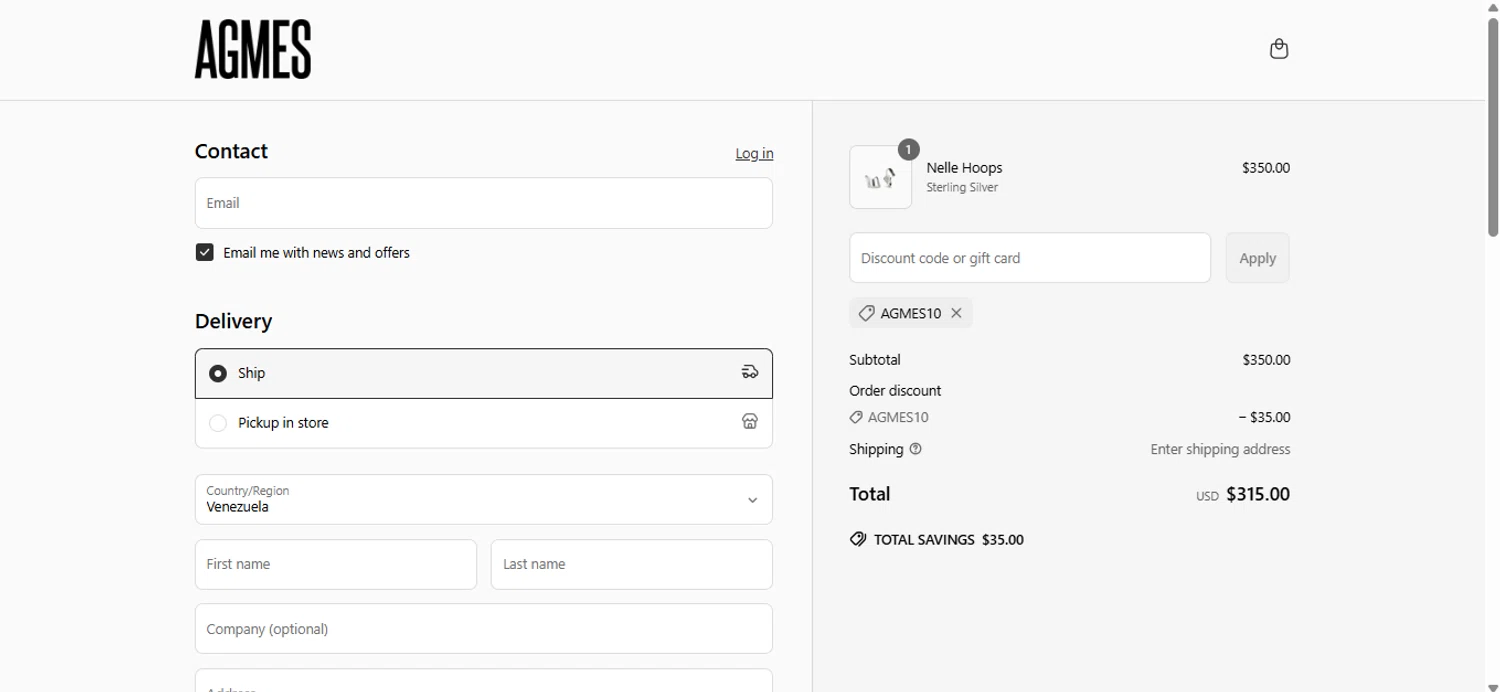The height and width of the screenshot is (692, 1500).
Task: Click the Country/Region chevron arrow
Action: (752, 500)
